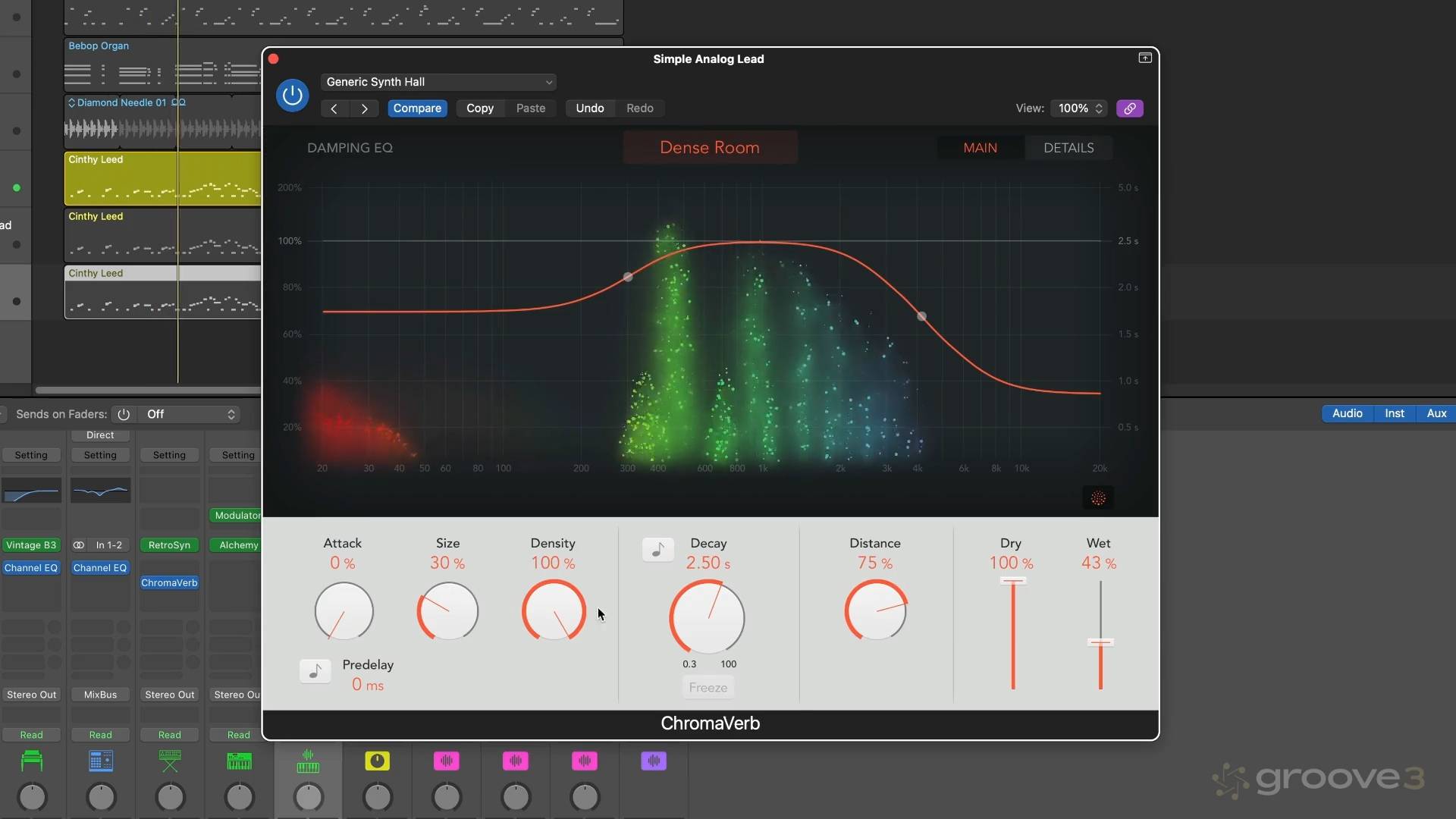Open the Generic Synth Hall preset dropdown
The height and width of the screenshot is (819, 1456).
pos(439,82)
